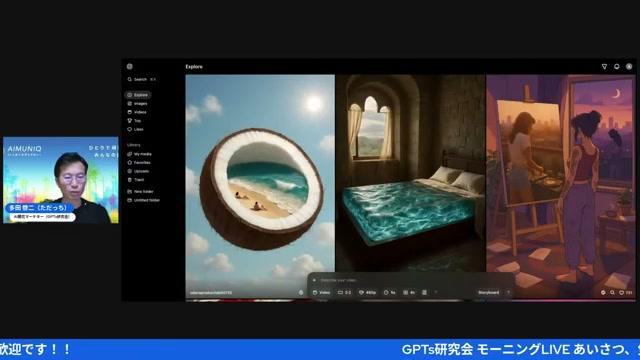Click the star icon beside Favorites
The width and height of the screenshot is (640, 360).
click(130, 162)
